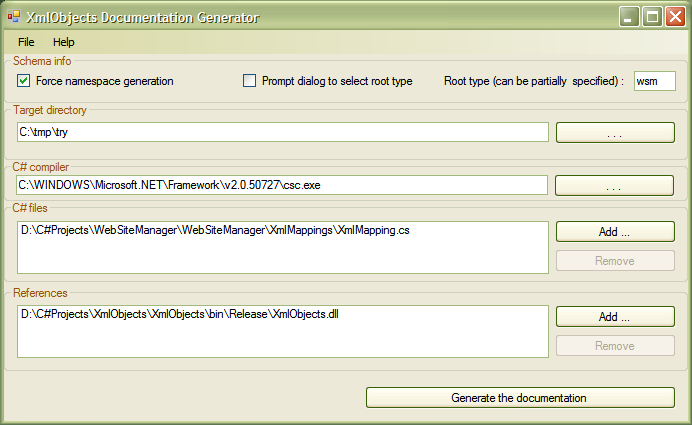Click the Root type field containing wsm

[654, 81]
